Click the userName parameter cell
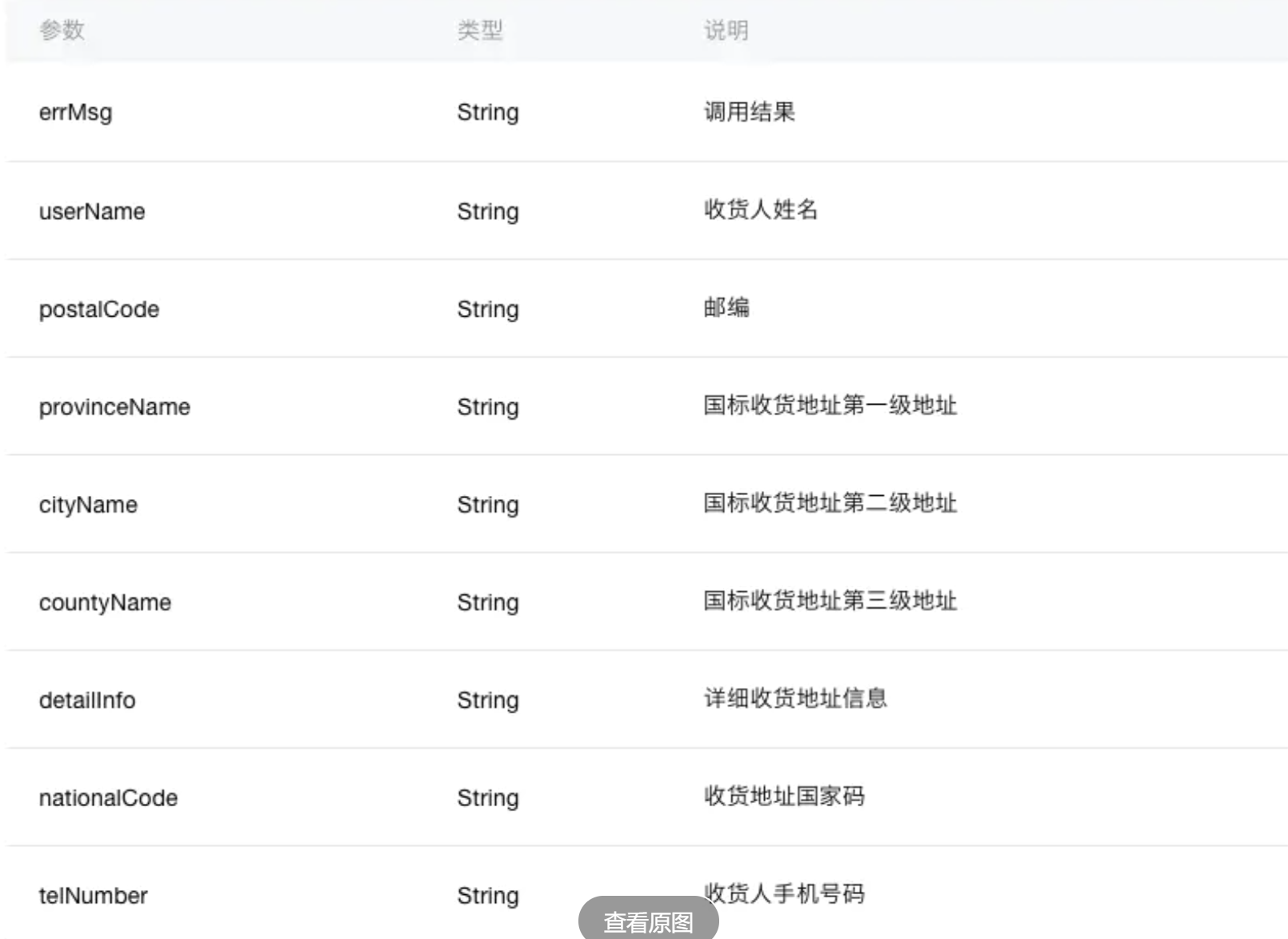 tap(92, 211)
